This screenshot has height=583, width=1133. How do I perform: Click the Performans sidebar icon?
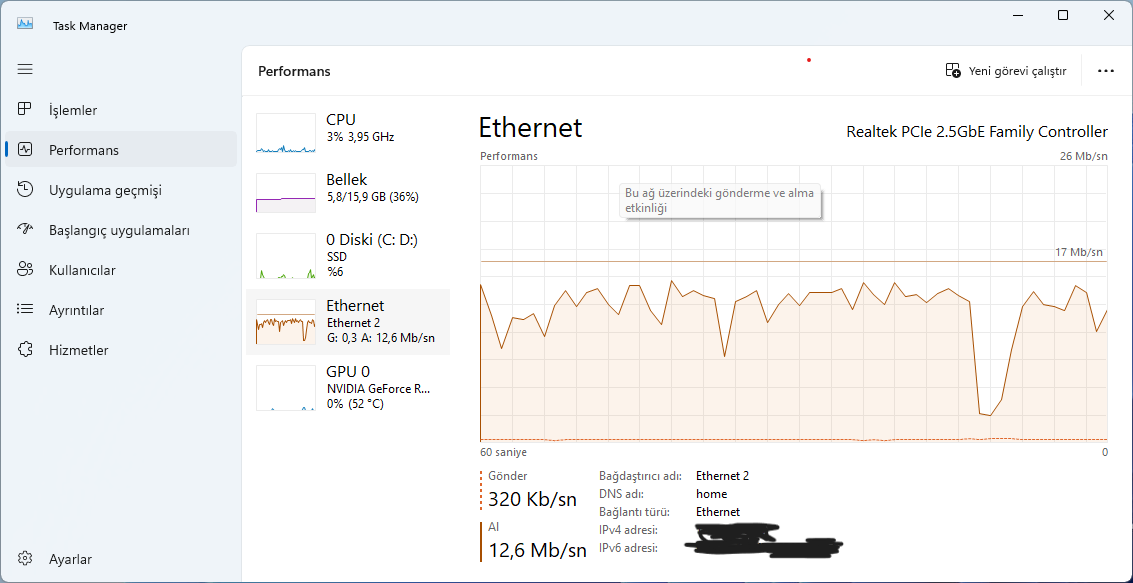click(x=26, y=150)
